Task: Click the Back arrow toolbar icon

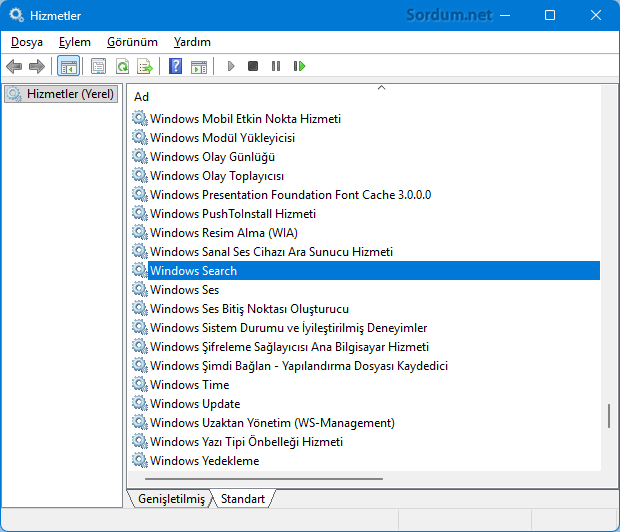Action: point(14,66)
